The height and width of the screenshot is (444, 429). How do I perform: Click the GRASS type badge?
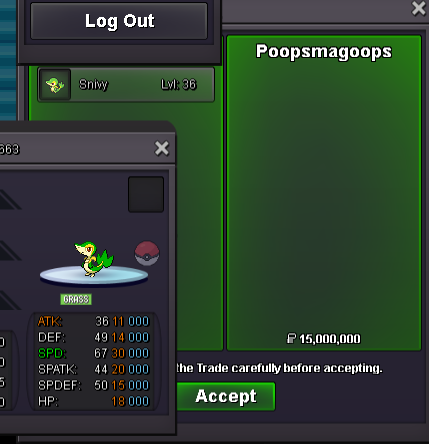(x=76, y=299)
